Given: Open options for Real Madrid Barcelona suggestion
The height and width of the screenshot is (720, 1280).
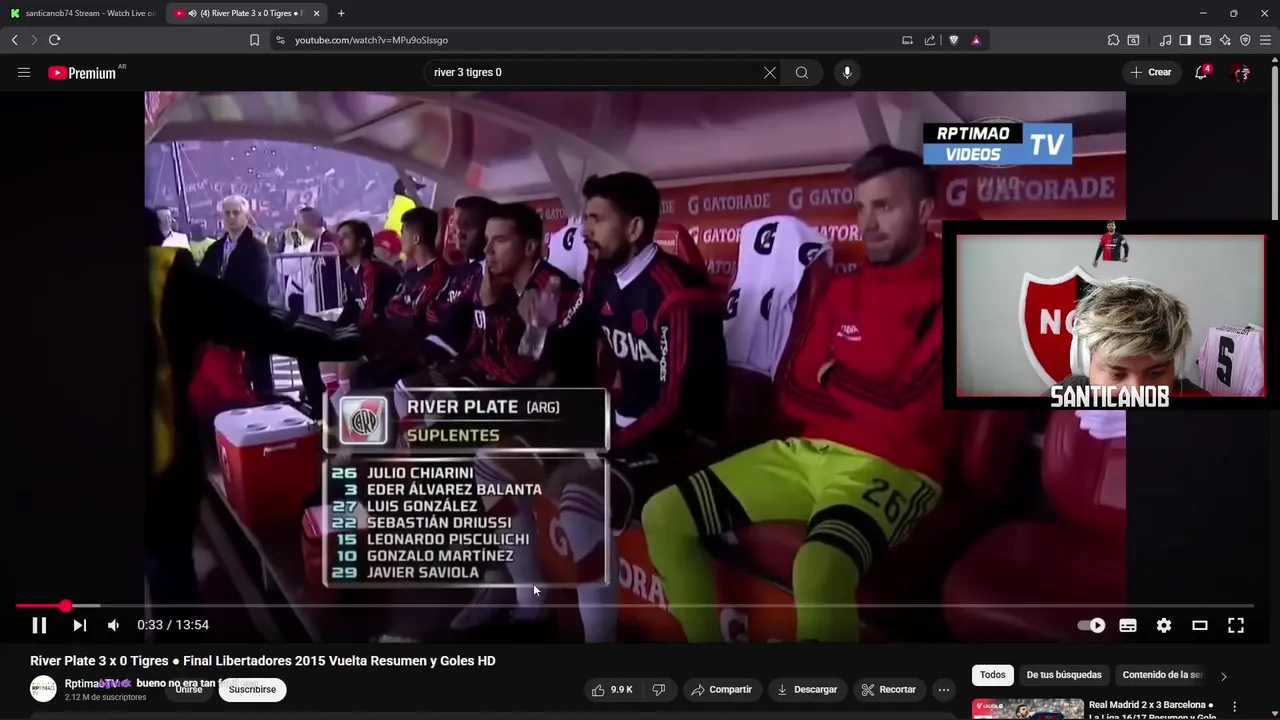Looking at the screenshot, I should [x=1234, y=707].
